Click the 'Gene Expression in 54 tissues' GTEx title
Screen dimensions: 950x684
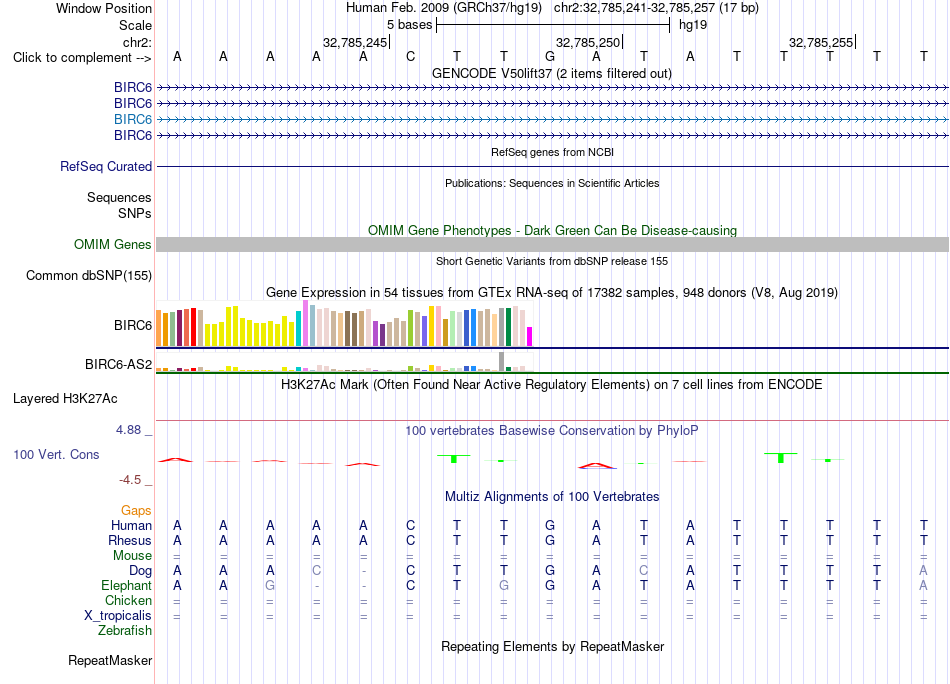(552, 293)
